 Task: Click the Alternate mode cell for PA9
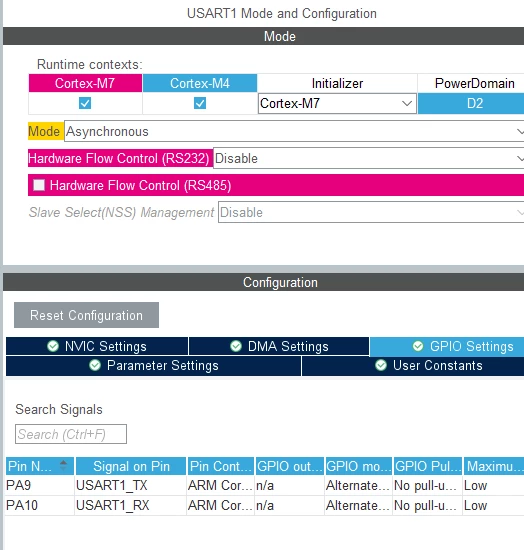point(358,485)
